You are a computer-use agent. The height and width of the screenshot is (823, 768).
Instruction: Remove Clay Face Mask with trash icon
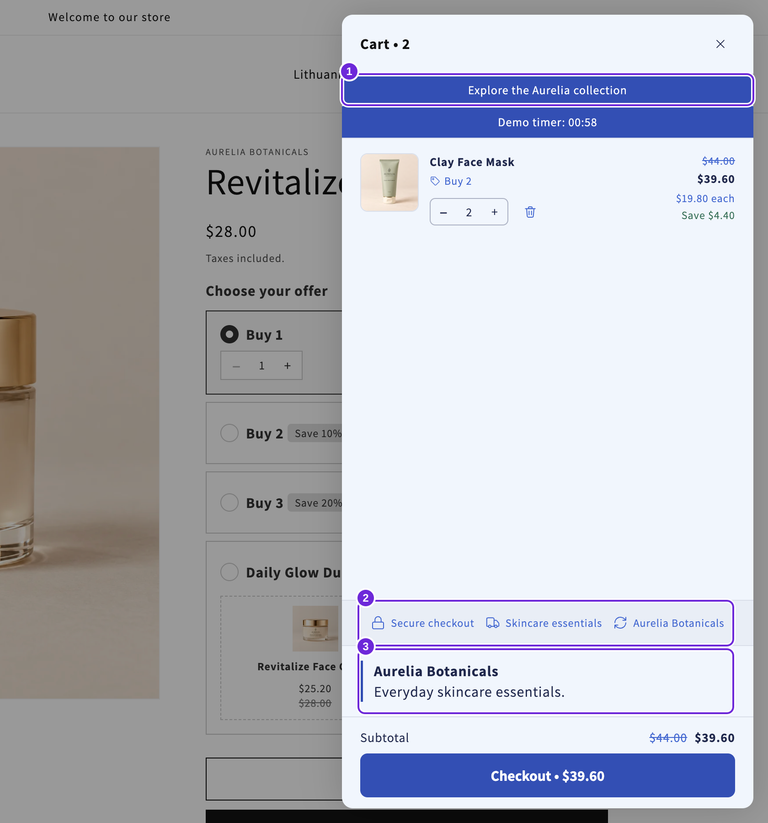click(530, 212)
